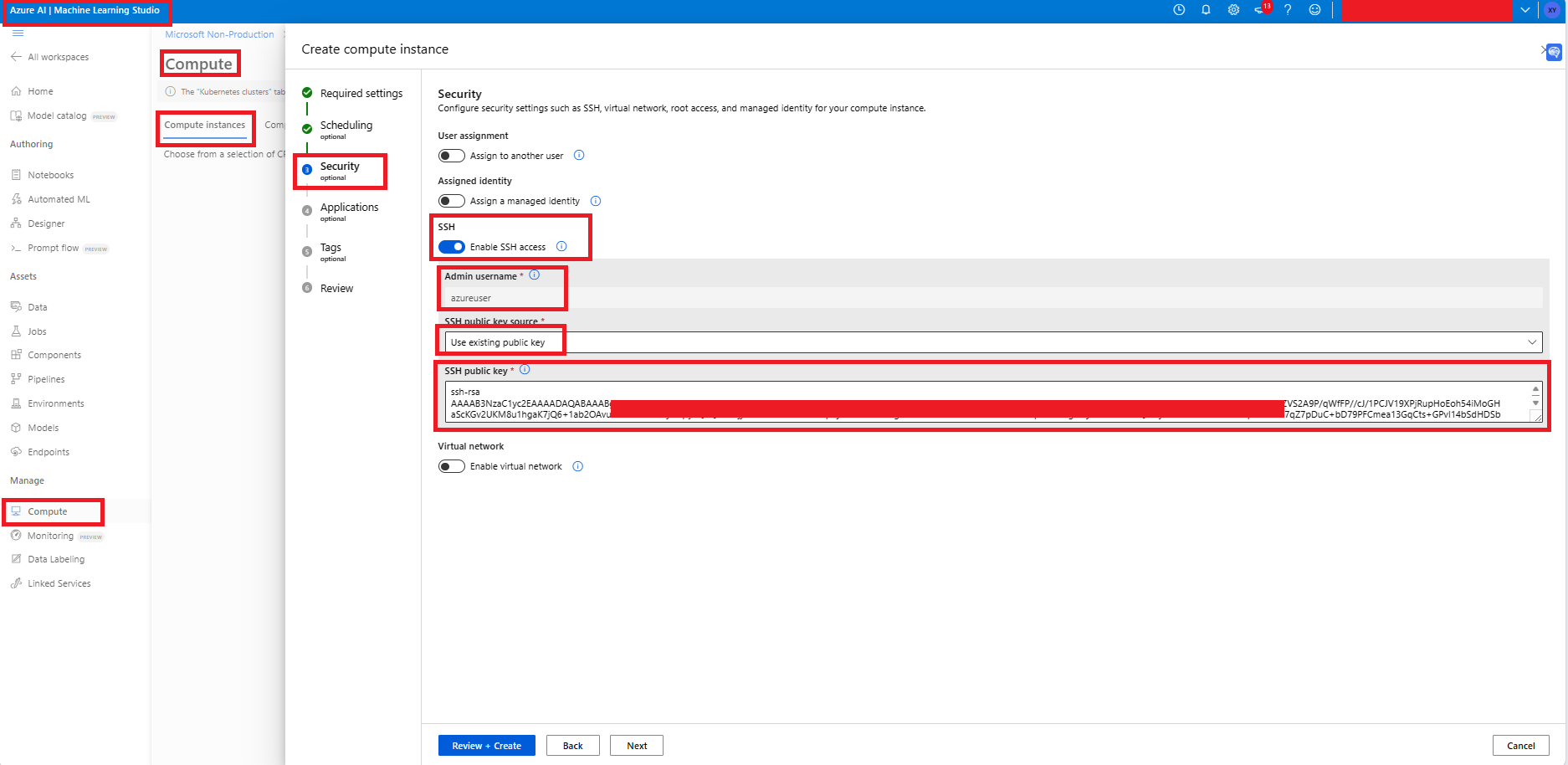Toggle Assign to another user
1568x765 pixels.
[451, 155]
